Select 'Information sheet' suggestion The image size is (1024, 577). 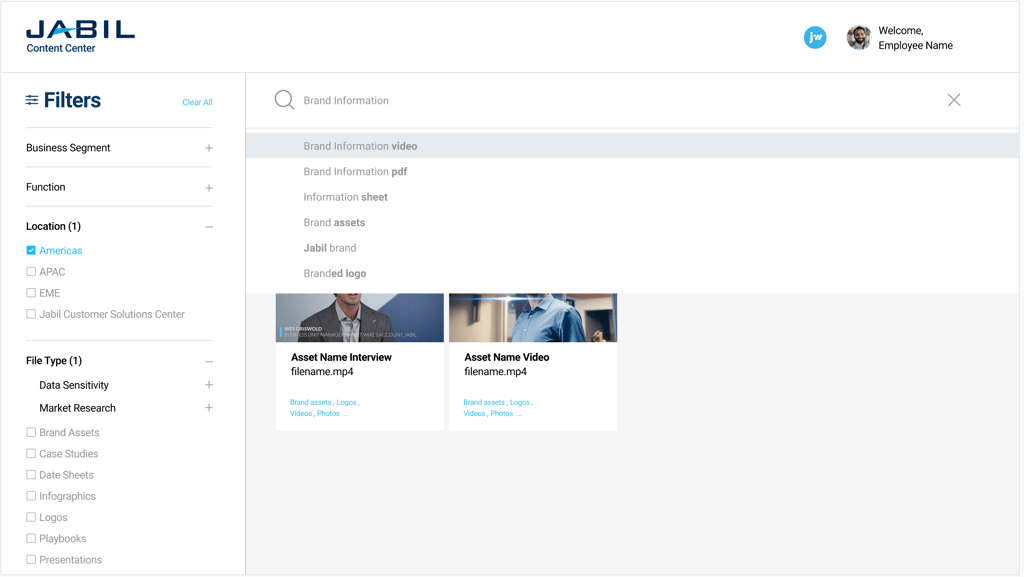tap(632, 197)
